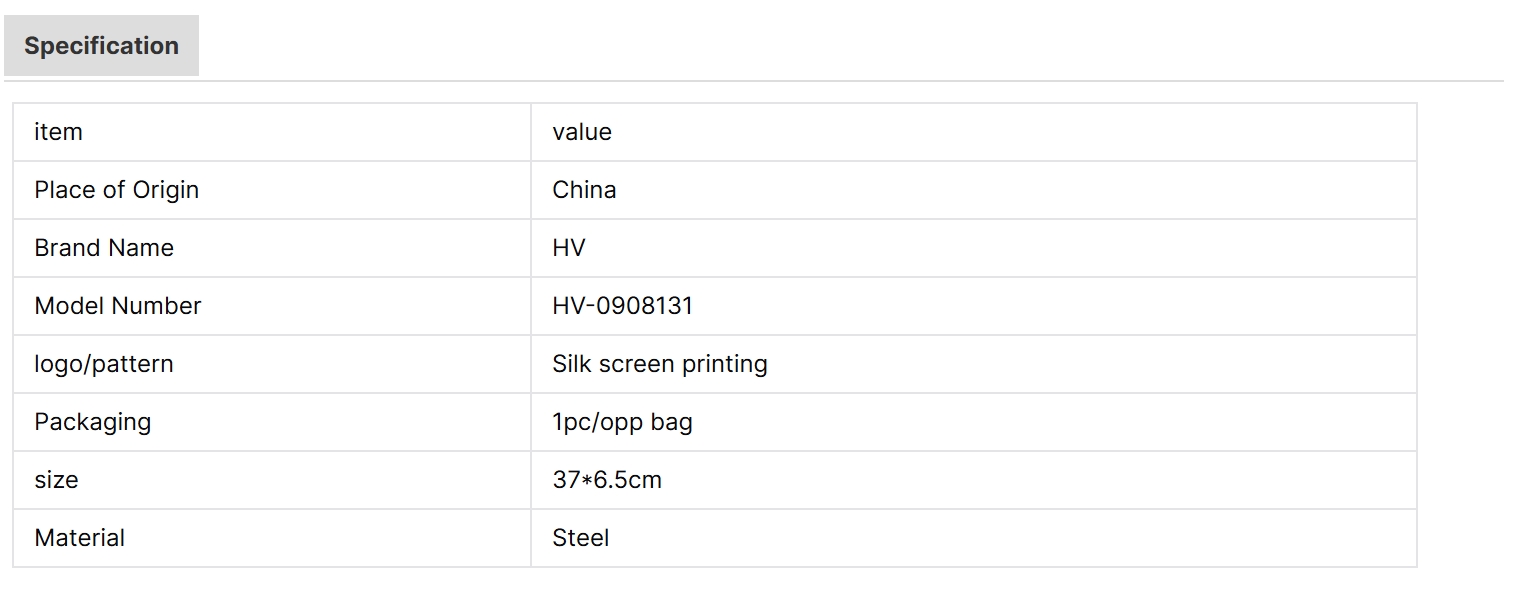Image resolution: width=1521 pixels, height=595 pixels.
Task: Select the HV brand value
Action: click(568, 248)
